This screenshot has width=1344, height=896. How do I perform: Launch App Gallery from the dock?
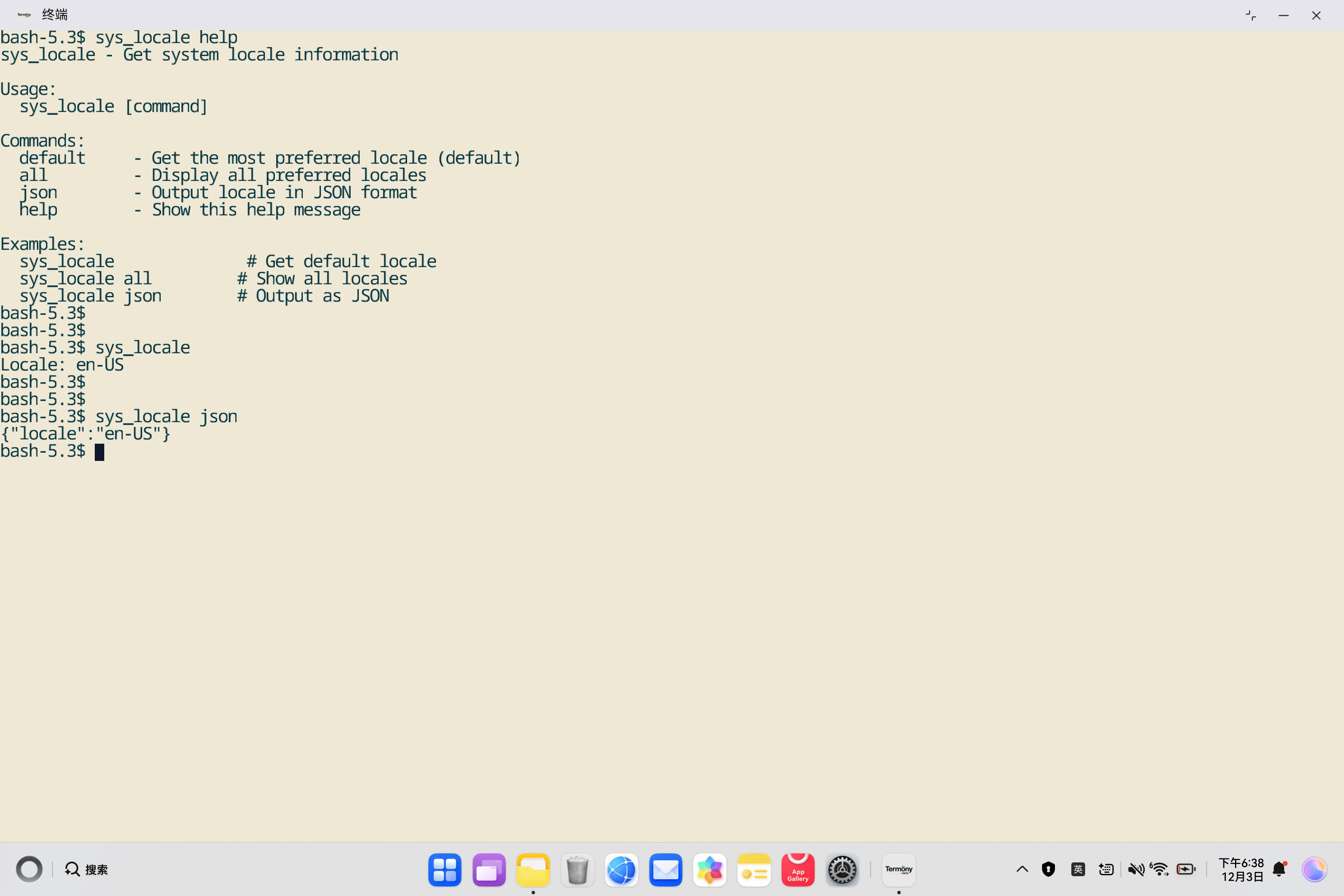click(798, 870)
